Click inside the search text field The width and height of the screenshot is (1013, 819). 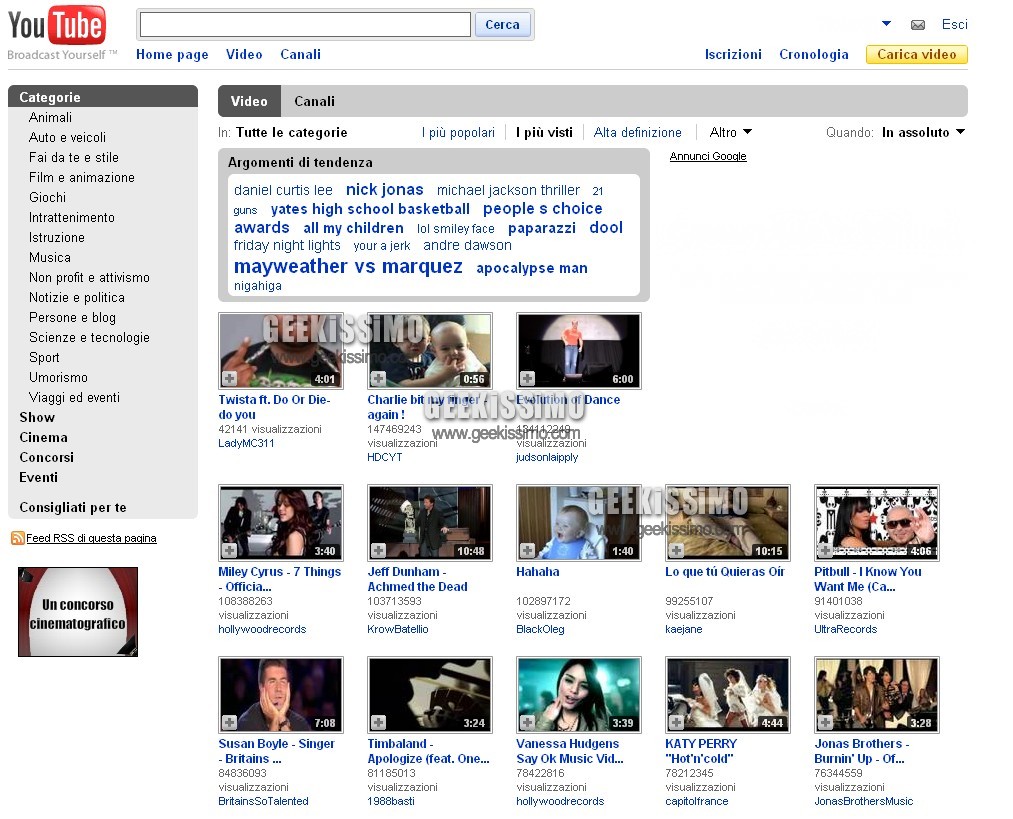coord(304,25)
